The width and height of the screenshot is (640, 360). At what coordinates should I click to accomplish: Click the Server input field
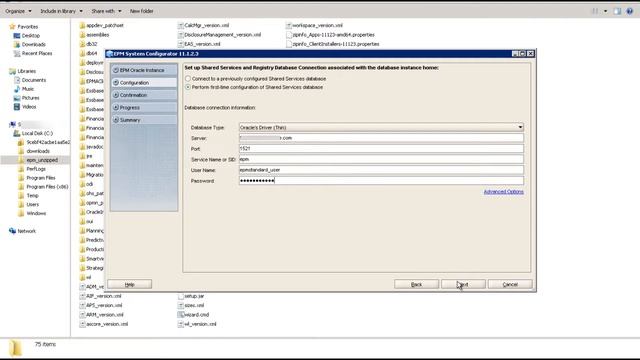click(x=381, y=138)
